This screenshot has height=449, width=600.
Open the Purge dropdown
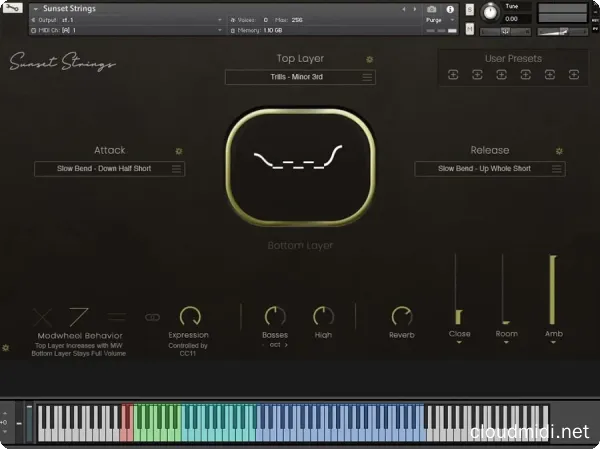(x=440, y=20)
